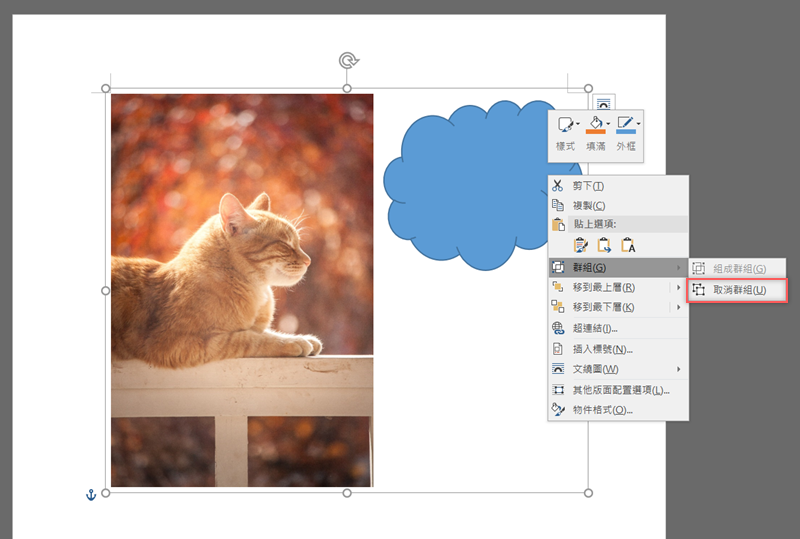Expand the 移到最下層 submenu arrow
This screenshot has width=800, height=539.
tap(679, 307)
